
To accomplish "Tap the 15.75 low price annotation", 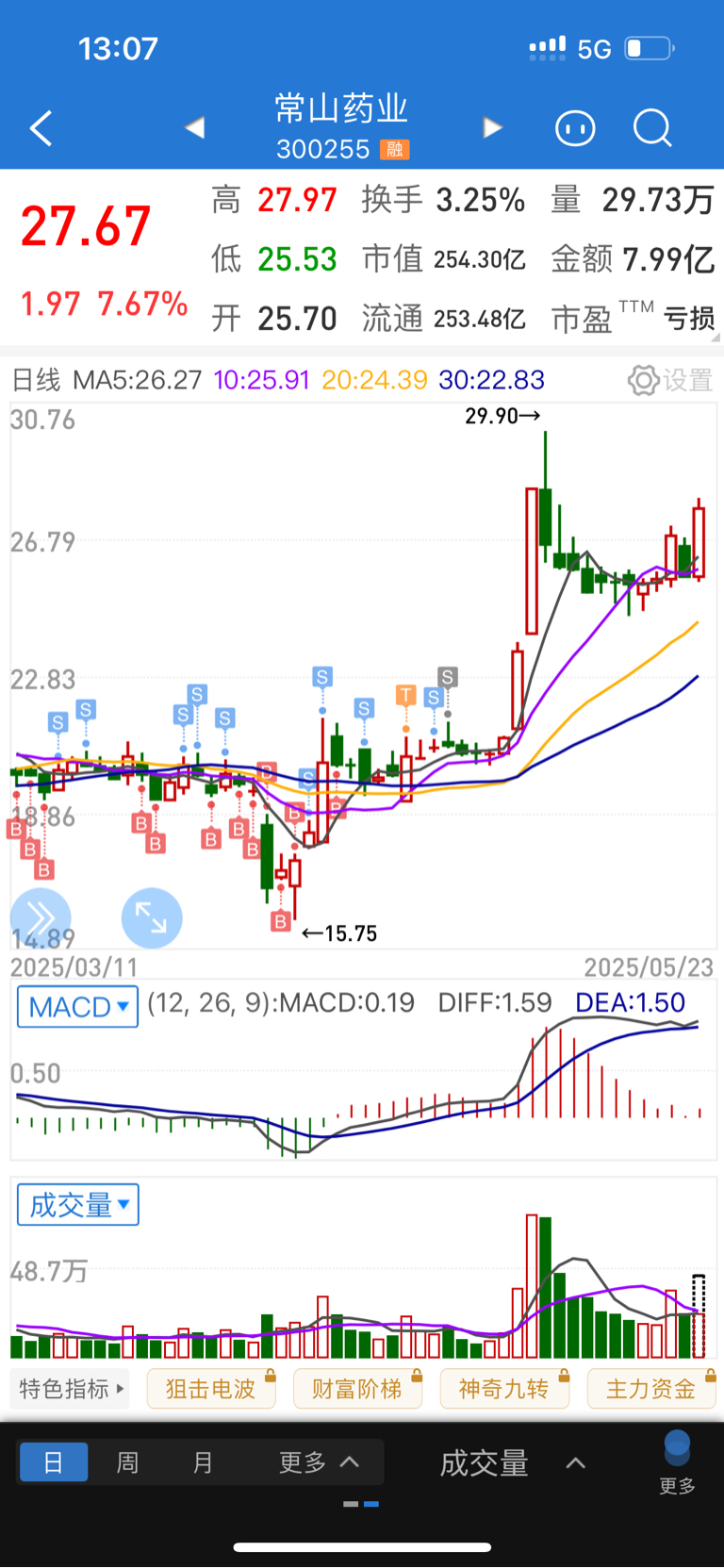I will click(339, 933).
